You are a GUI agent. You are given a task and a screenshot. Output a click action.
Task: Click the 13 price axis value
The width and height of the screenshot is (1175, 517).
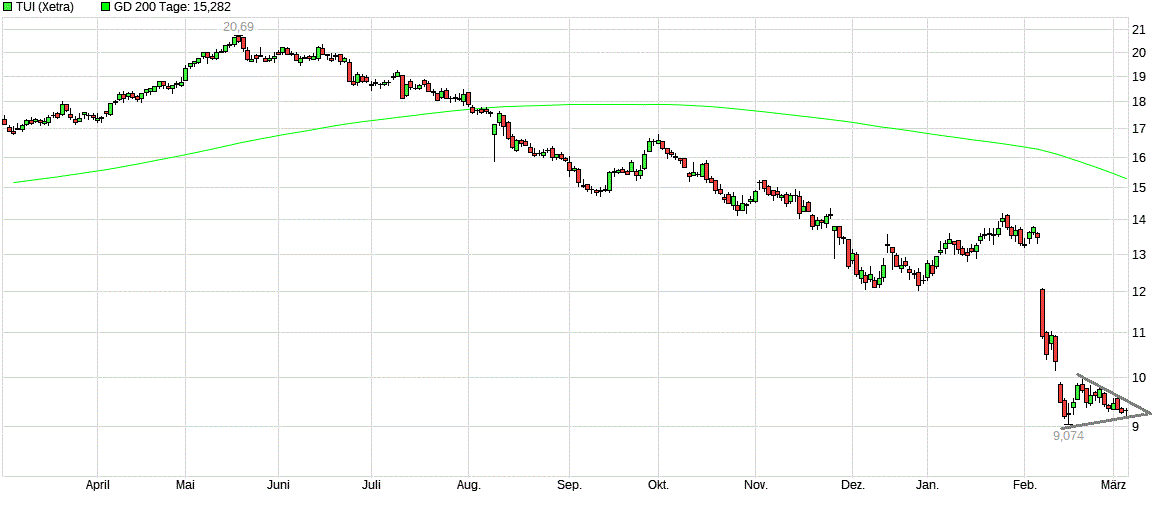pyautogui.click(x=1138, y=255)
